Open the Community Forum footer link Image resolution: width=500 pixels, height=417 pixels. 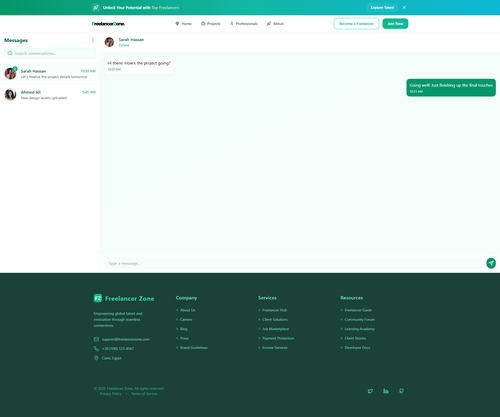click(x=360, y=319)
